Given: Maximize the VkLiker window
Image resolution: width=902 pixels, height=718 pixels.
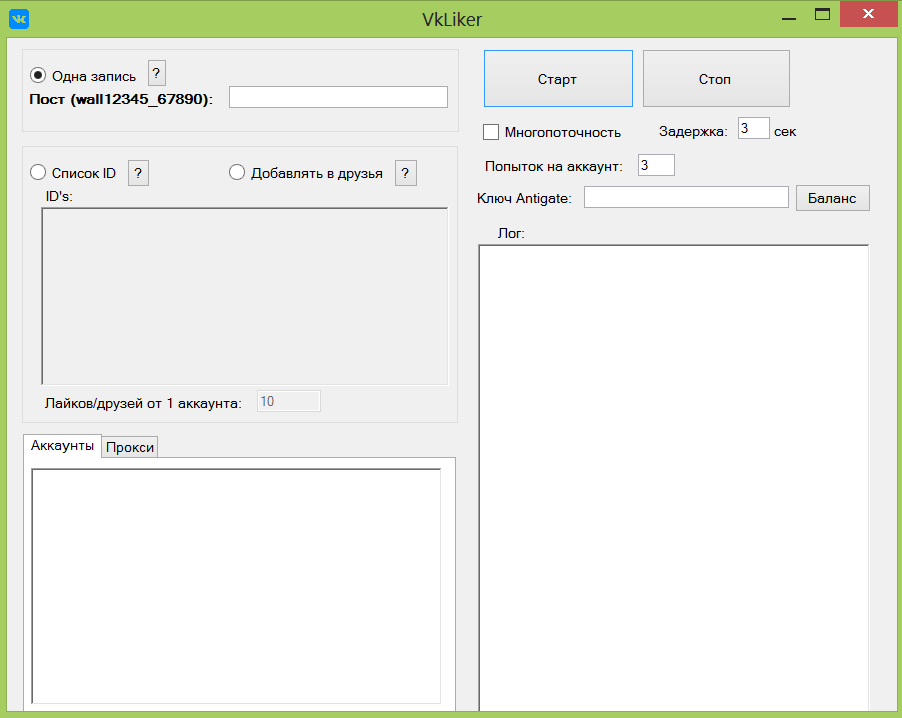Looking at the screenshot, I should click(823, 15).
